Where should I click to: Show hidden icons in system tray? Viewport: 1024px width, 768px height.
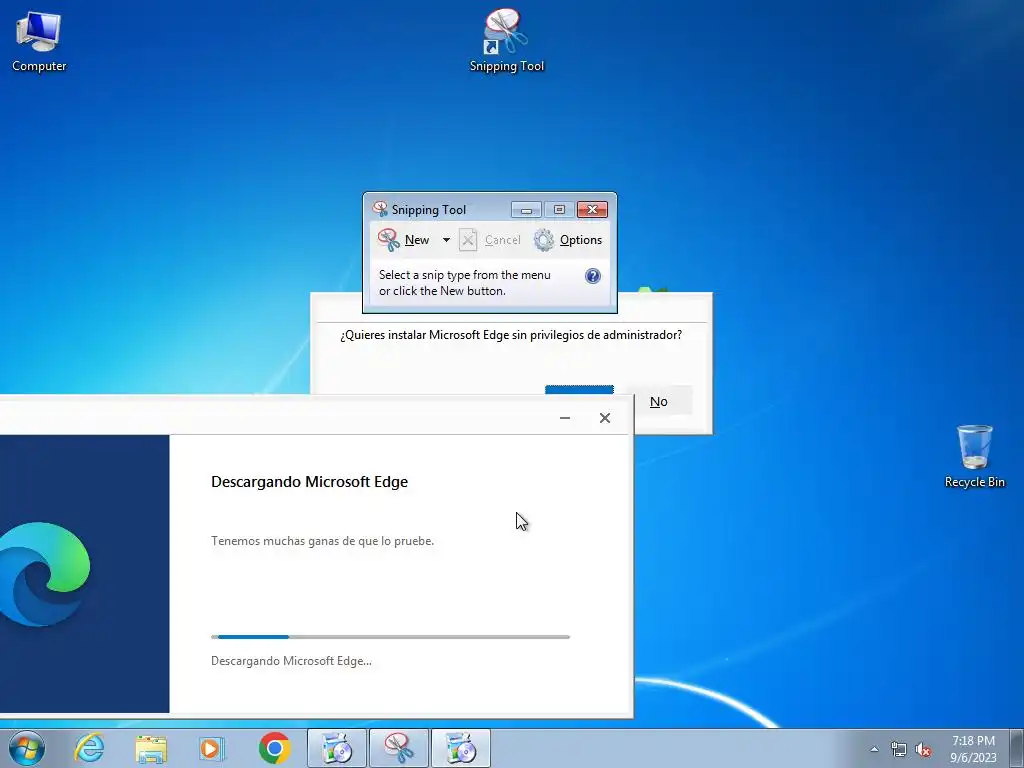[874, 749]
